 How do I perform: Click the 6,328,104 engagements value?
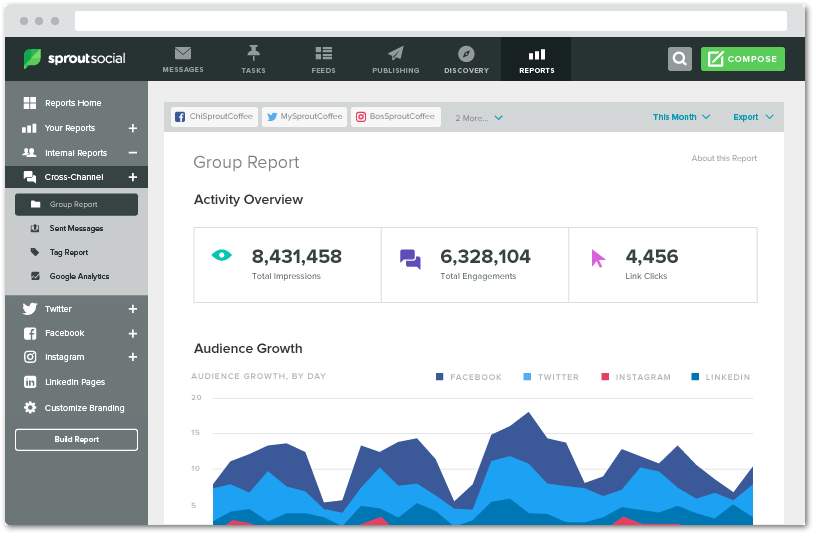[485, 256]
